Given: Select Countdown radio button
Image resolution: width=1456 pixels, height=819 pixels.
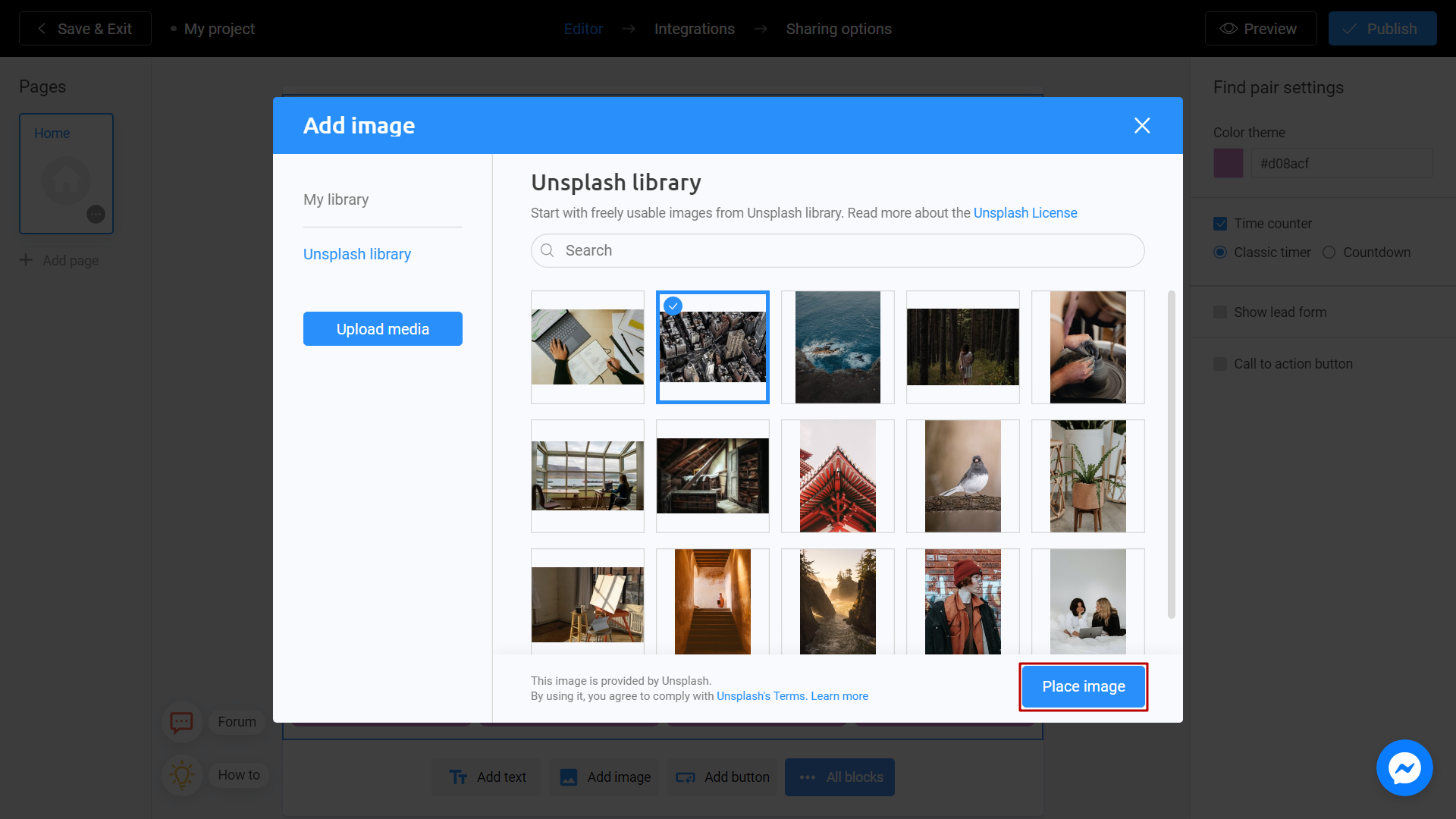Looking at the screenshot, I should pyautogui.click(x=1330, y=252).
